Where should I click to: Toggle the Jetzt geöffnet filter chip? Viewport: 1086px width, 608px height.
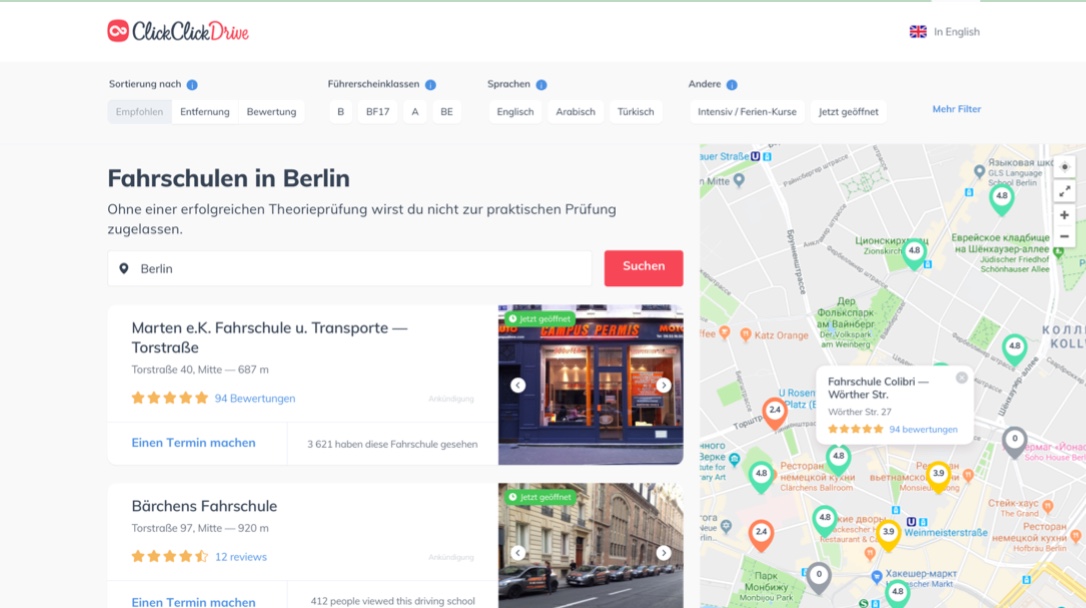tap(848, 111)
